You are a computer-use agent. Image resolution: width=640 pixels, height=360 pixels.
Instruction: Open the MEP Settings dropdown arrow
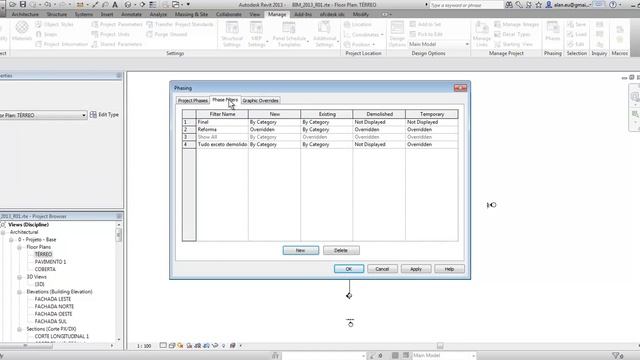[267, 42]
